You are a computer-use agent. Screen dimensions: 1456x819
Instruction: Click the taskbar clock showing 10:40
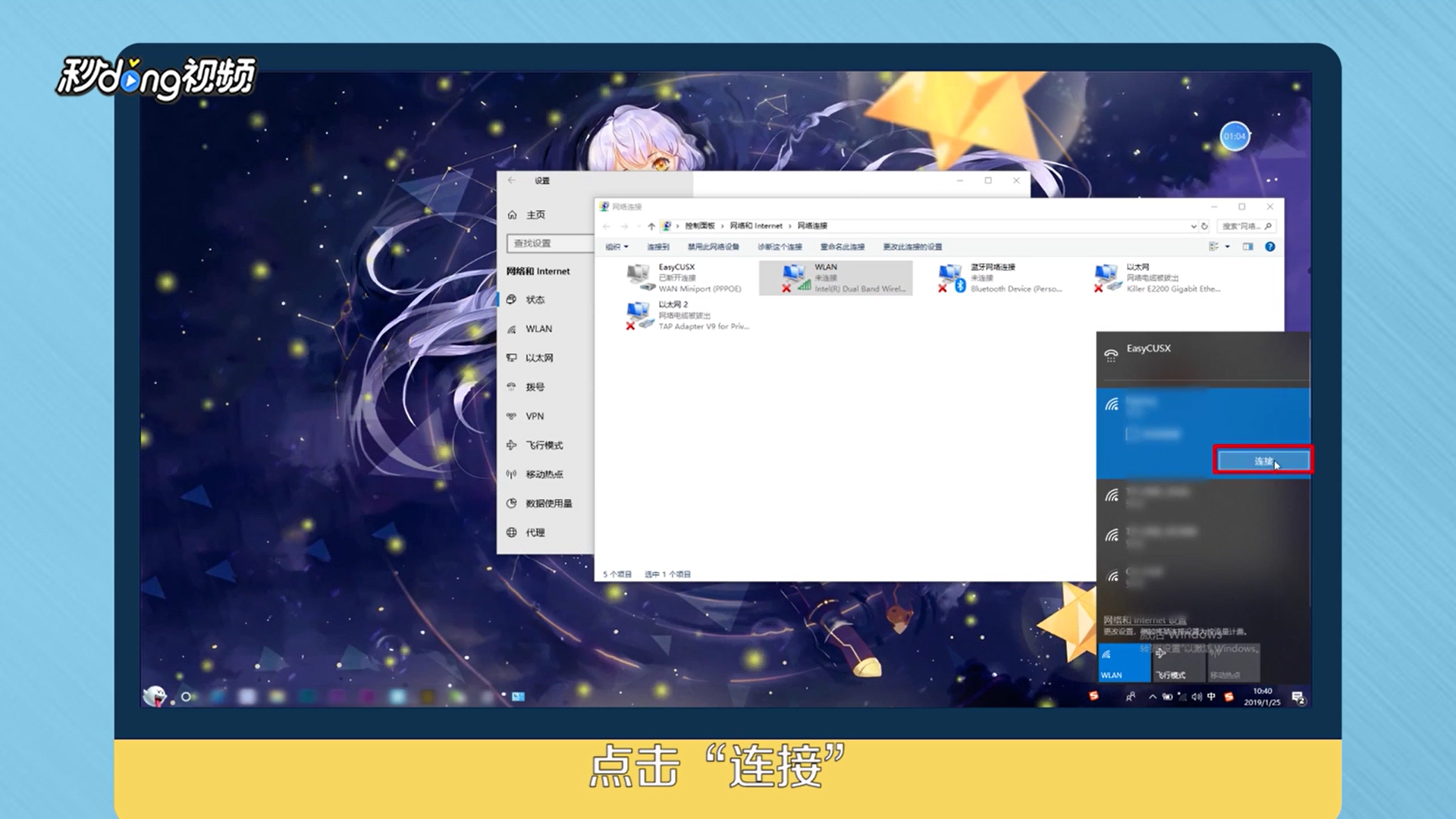(1262, 697)
